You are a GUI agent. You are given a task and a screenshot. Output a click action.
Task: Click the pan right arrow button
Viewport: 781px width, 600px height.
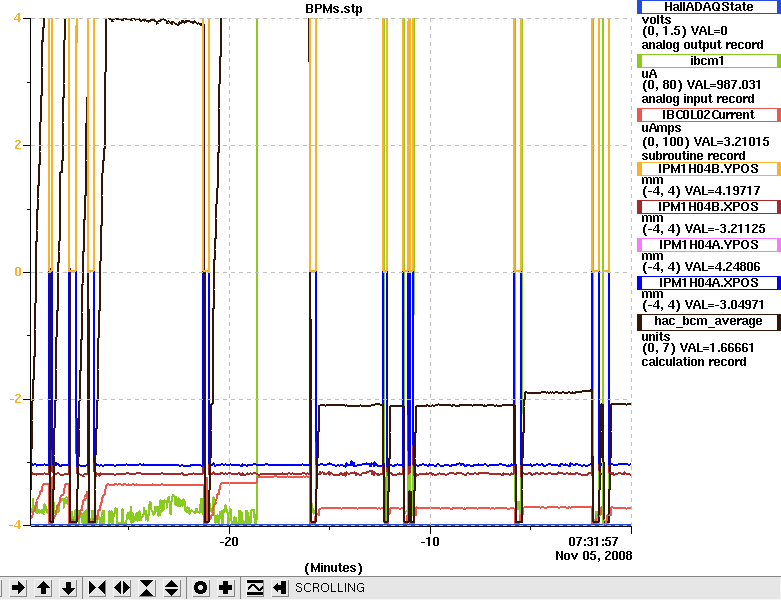point(18,588)
